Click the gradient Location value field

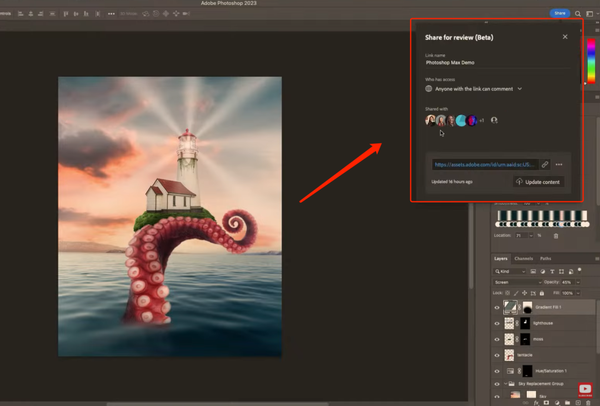522,236
